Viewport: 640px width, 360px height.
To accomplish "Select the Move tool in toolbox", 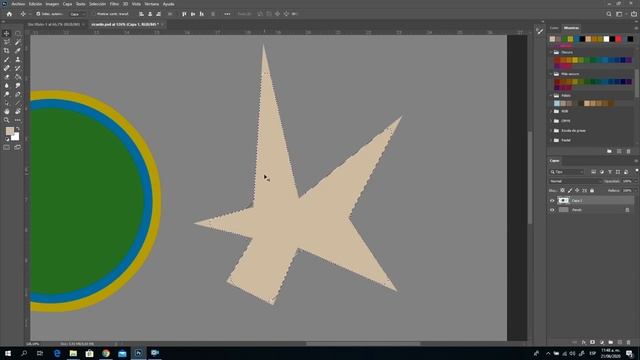I will pyautogui.click(x=7, y=33).
